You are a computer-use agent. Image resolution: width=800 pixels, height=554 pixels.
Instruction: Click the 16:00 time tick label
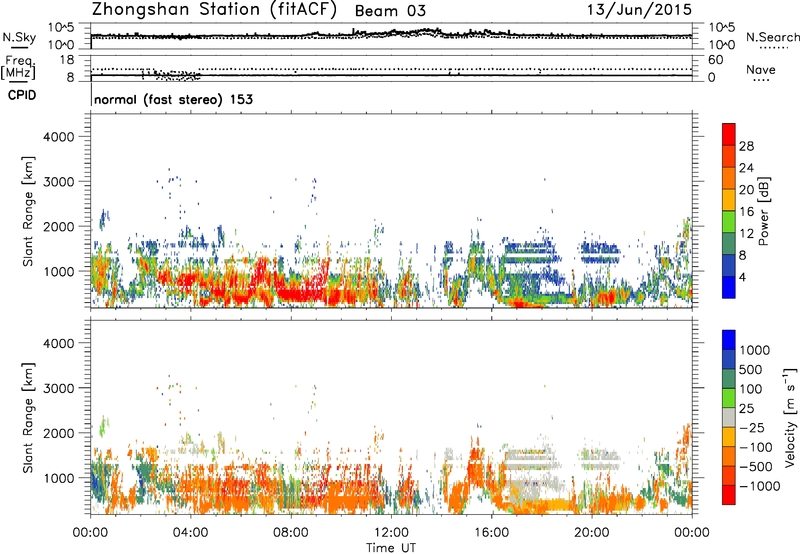tap(491, 533)
